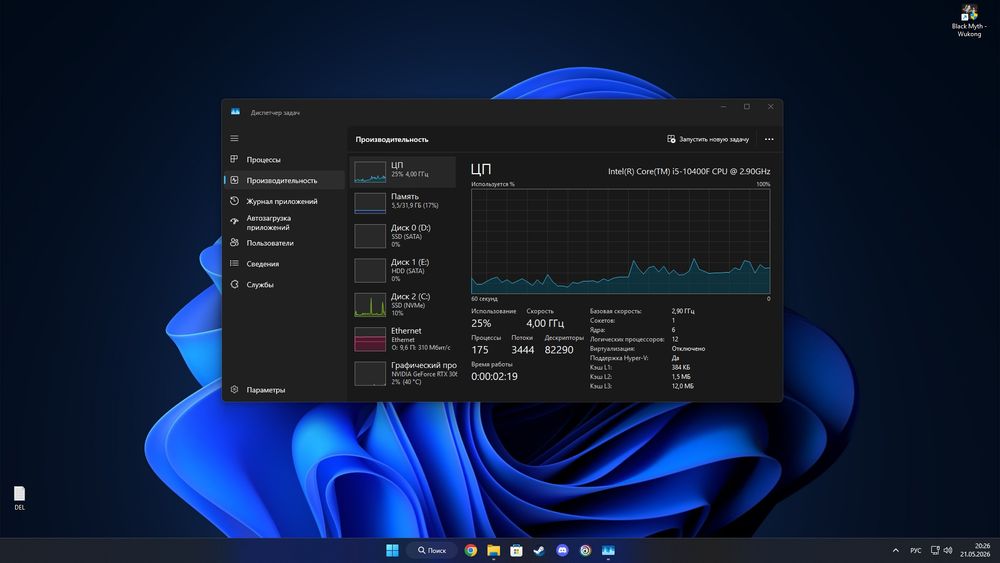The image size is (1000, 563).
Task: Click the Кэш L1 value 384 КБ
Action: coord(680,367)
